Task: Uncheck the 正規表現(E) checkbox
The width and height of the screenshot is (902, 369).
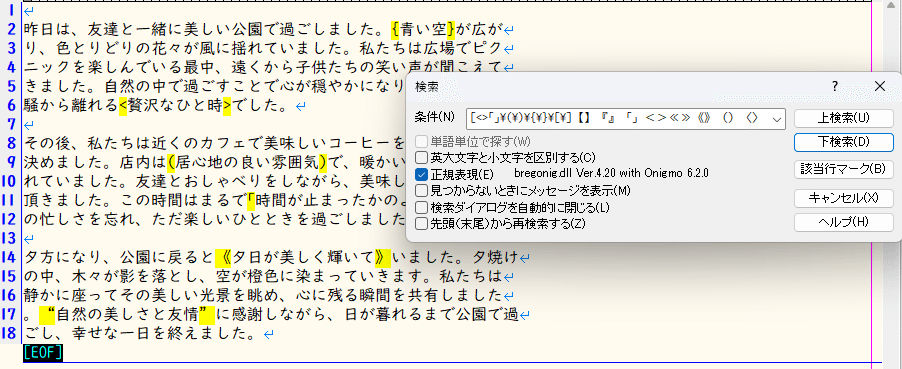Action: pyautogui.click(x=421, y=173)
